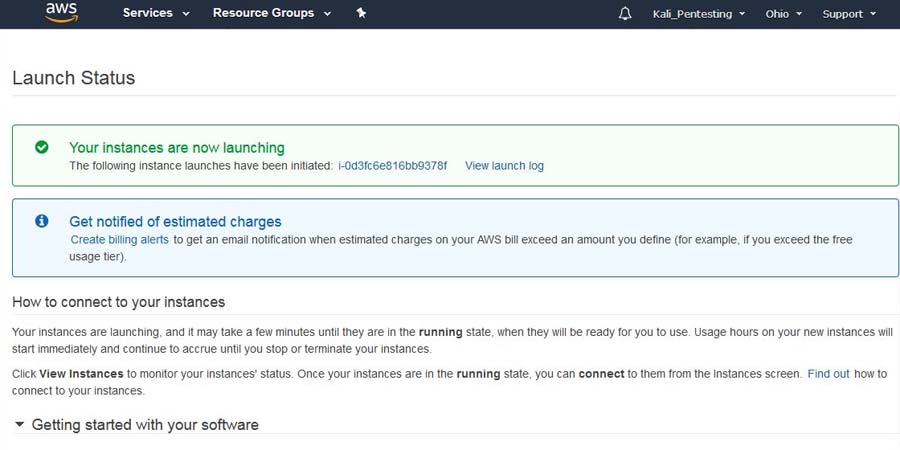Open the Create billing alerts link

coord(120,240)
